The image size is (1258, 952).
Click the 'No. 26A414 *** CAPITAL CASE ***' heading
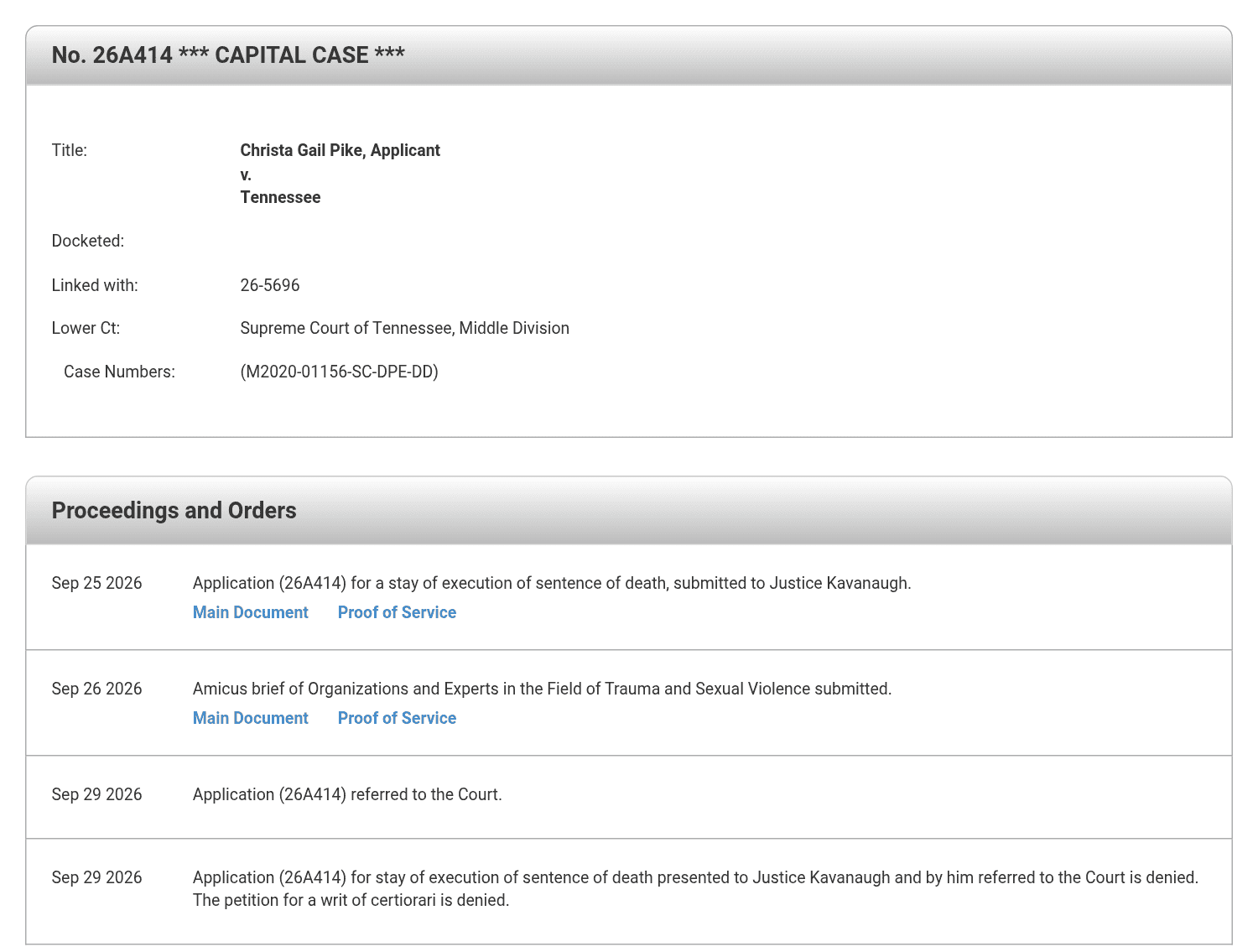click(x=228, y=55)
